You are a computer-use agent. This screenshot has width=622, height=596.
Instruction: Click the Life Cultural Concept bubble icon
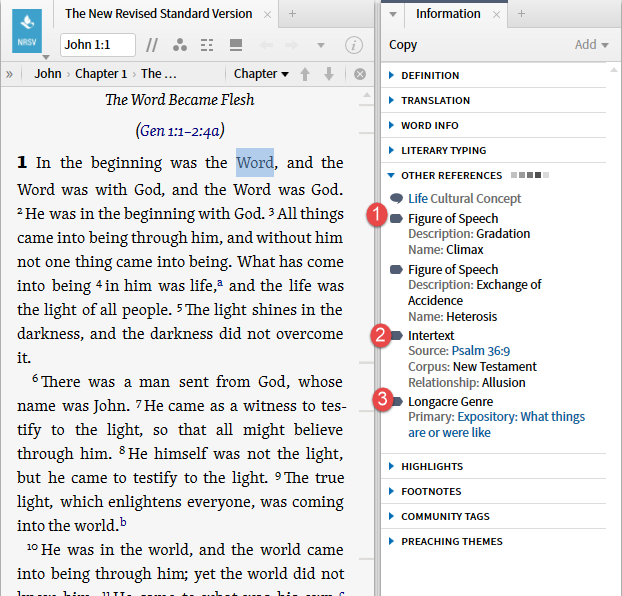coord(396,198)
